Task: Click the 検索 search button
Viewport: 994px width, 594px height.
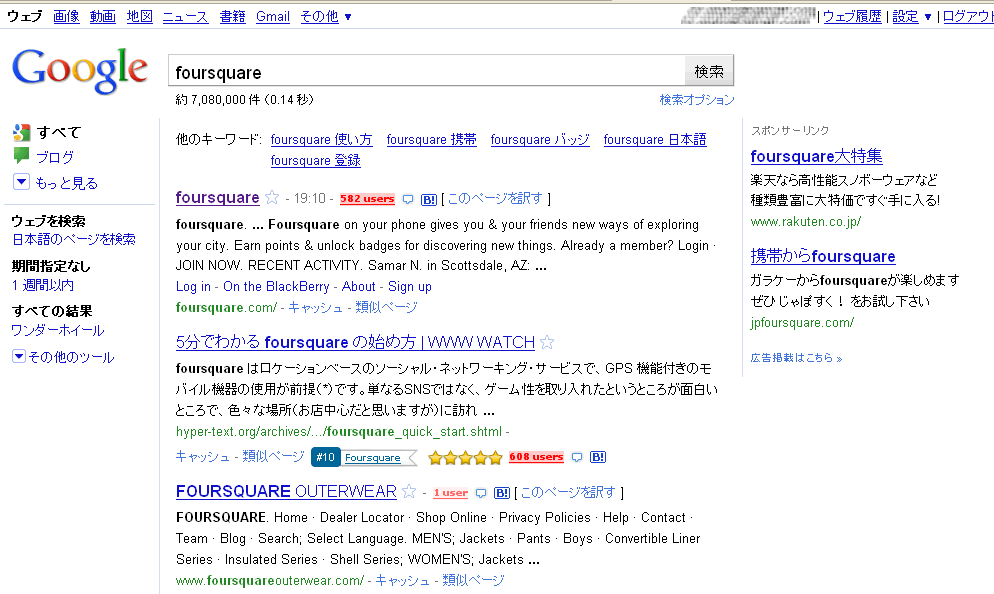Action: click(709, 71)
